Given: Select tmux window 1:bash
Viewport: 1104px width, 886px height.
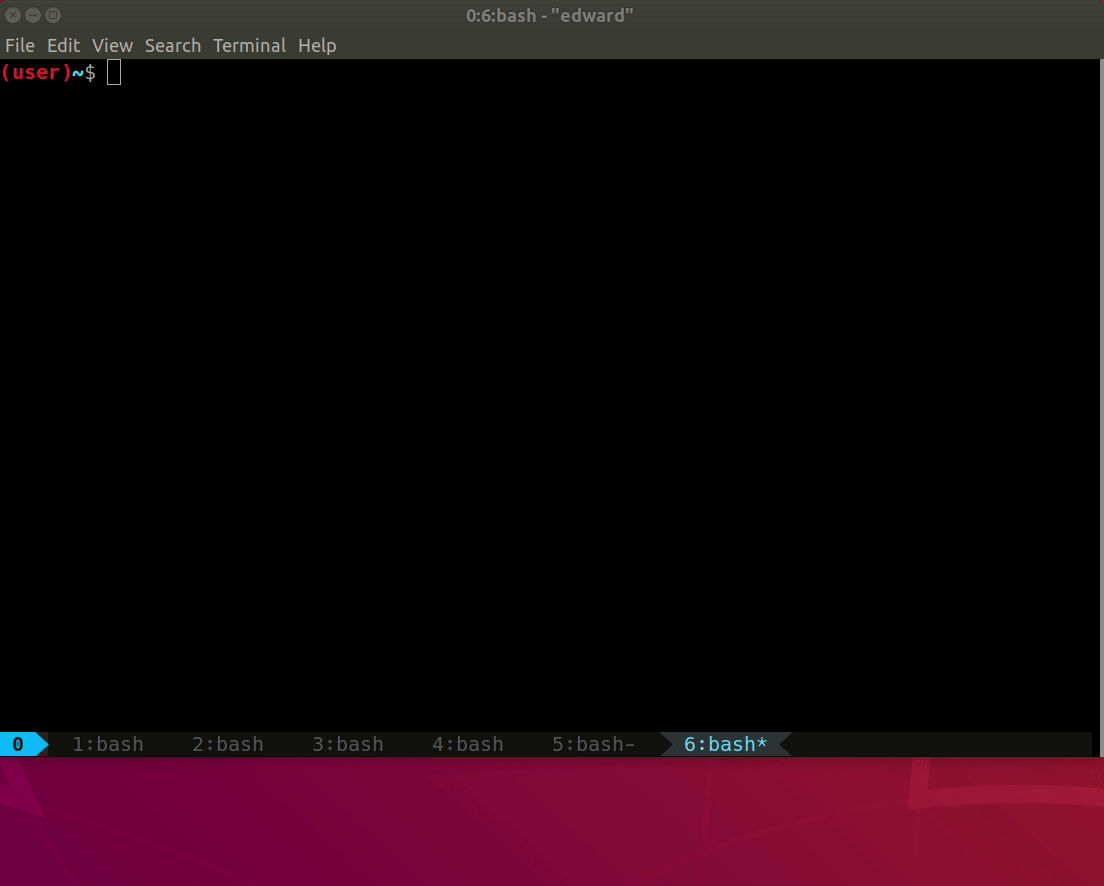Looking at the screenshot, I should [108, 744].
